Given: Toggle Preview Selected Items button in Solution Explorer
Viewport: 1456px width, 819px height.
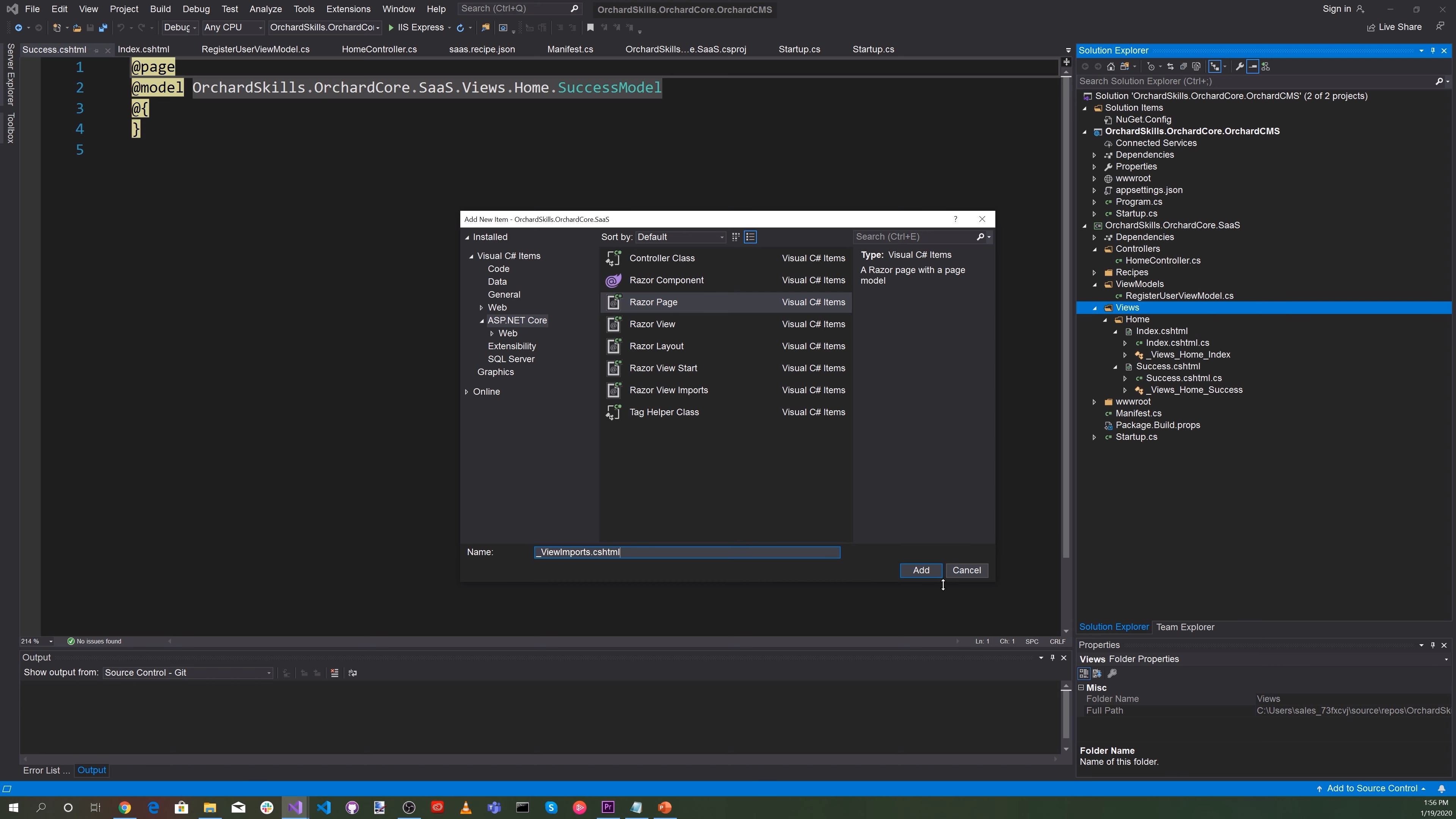Looking at the screenshot, I should (1252, 67).
